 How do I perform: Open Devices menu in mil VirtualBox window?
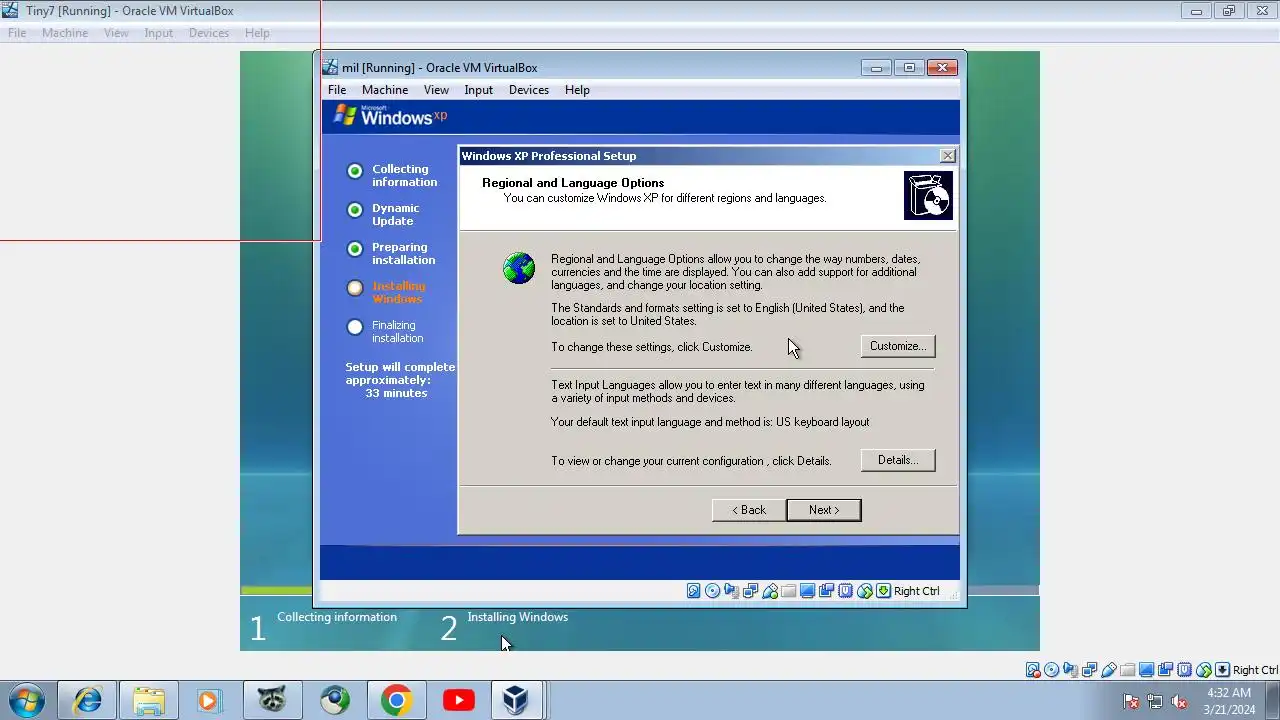click(x=529, y=90)
